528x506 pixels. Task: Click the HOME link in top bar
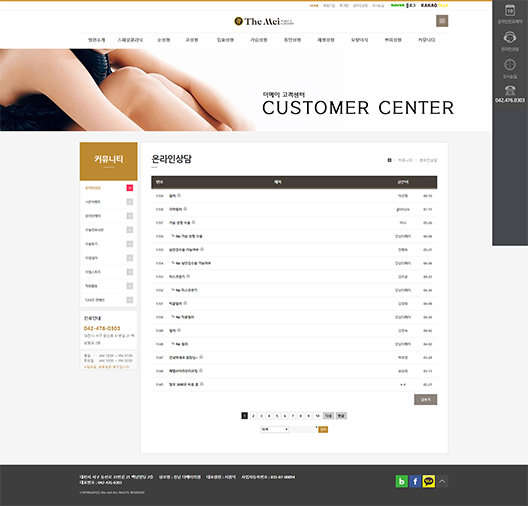click(x=314, y=5)
